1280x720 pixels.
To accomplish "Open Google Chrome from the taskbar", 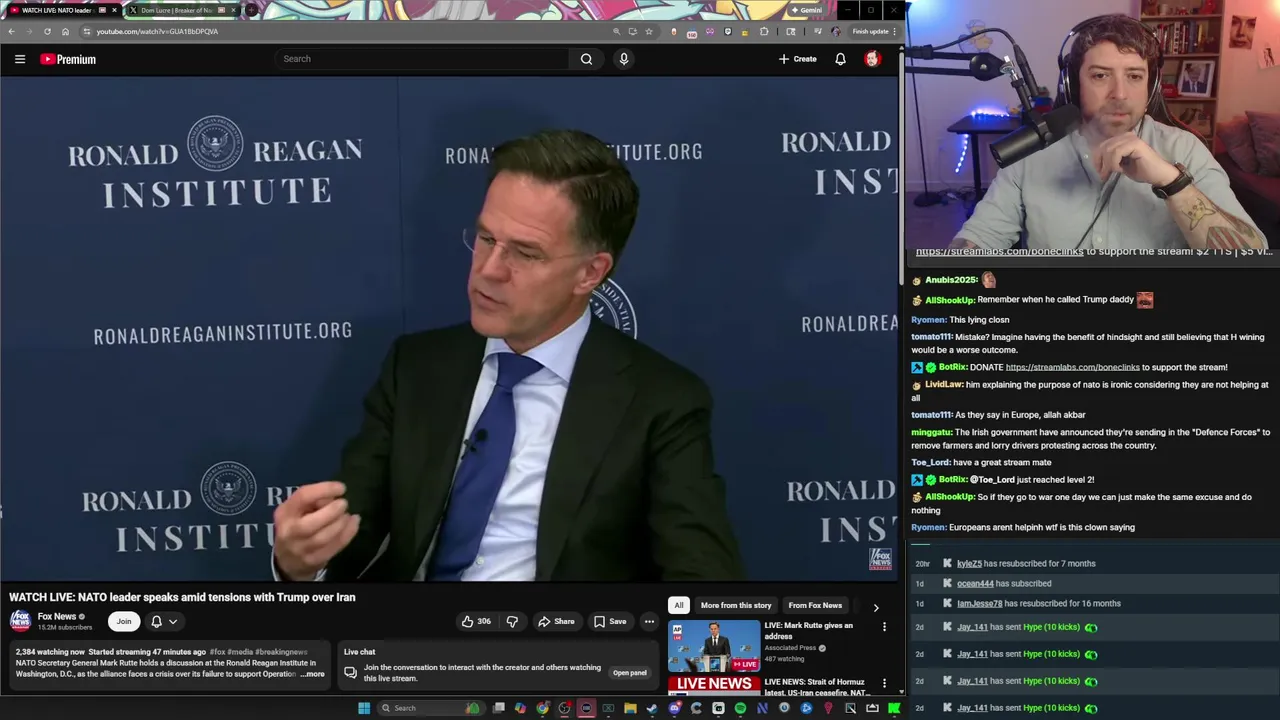I will [542, 708].
